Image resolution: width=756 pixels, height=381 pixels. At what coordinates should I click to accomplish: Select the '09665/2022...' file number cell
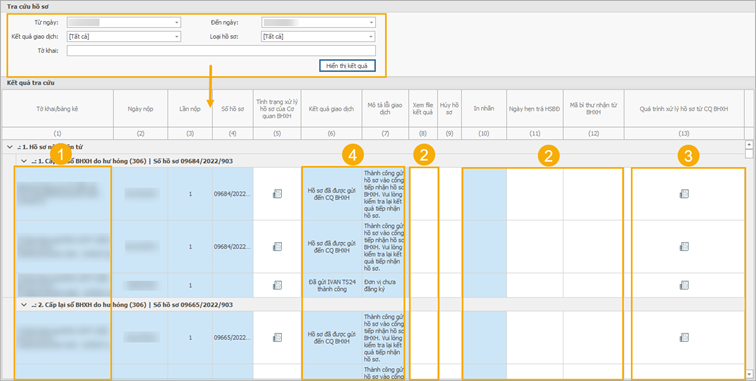[233, 337]
